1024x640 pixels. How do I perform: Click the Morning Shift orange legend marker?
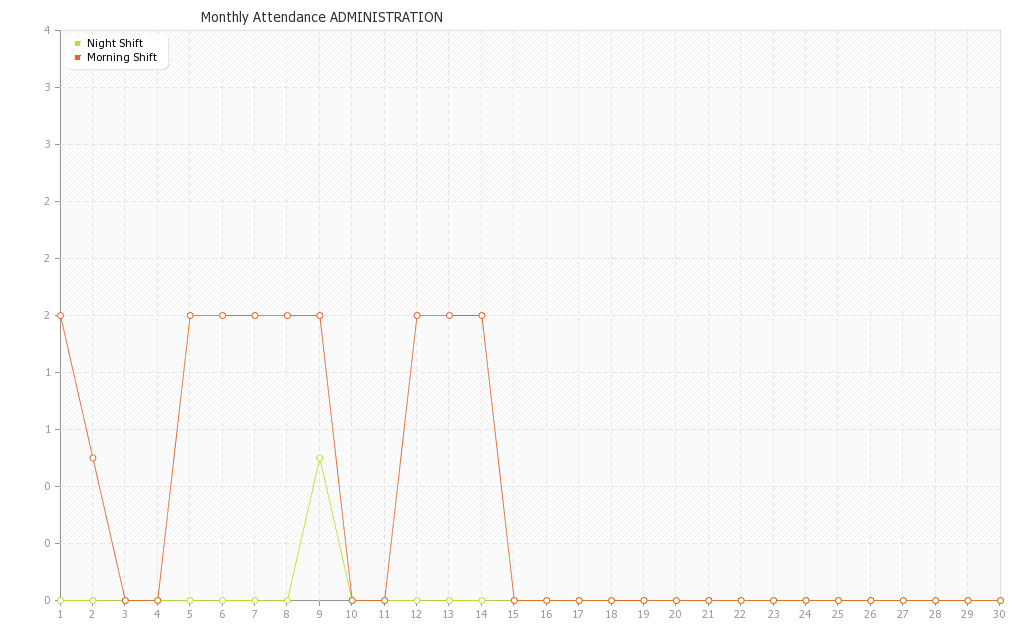77,57
